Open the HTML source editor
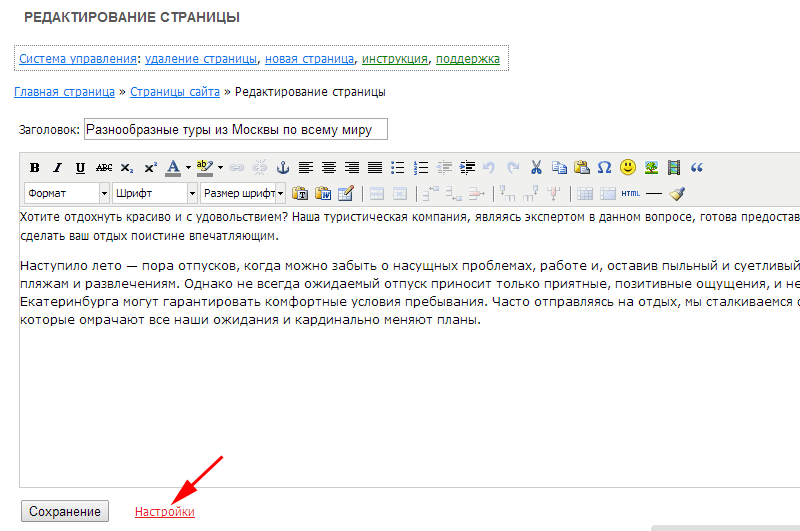The height and width of the screenshot is (531, 800). pyautogui.click(x=630, y=193)
